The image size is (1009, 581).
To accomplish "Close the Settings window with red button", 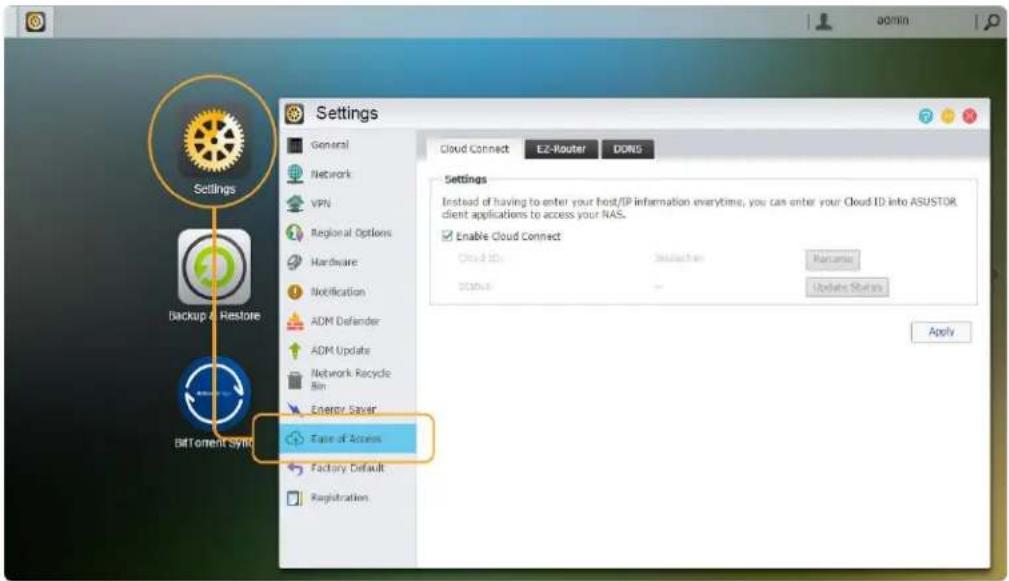I will tap(970, 116).
